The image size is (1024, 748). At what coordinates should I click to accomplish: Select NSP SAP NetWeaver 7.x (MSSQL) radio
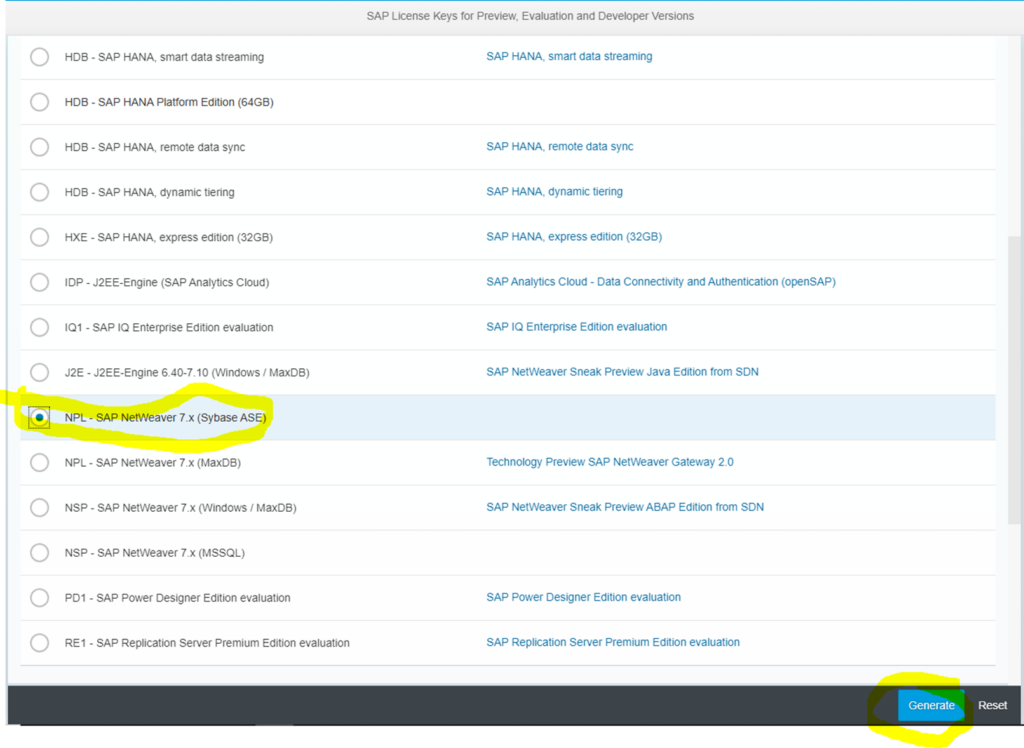click(x=39, y=553)
